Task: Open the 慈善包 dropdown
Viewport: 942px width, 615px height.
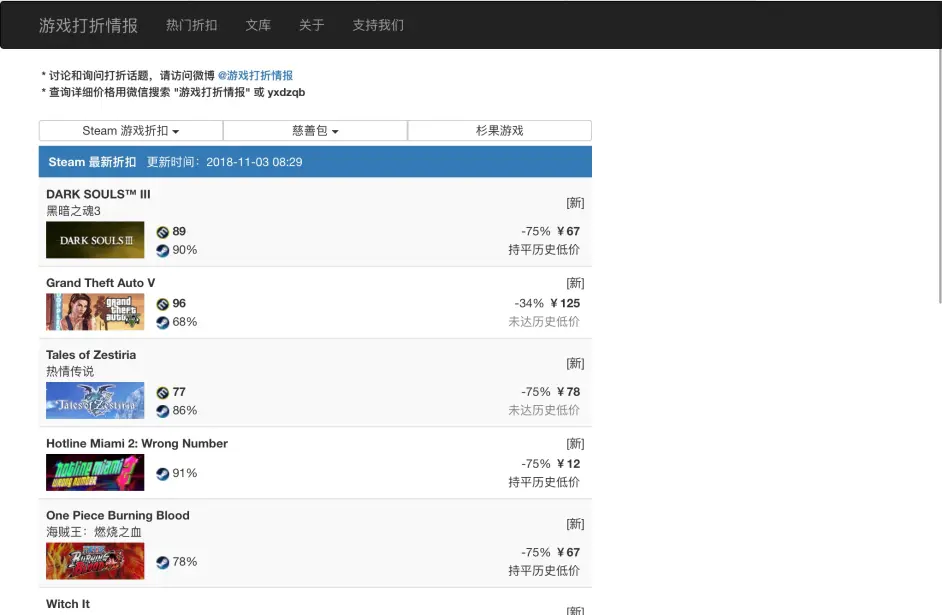Action: pos(315,131)
